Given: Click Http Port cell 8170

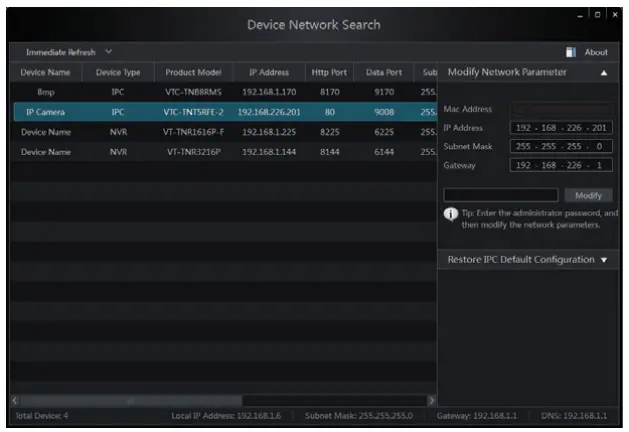Looking at the screenshot, I should (x=330, y=92).
